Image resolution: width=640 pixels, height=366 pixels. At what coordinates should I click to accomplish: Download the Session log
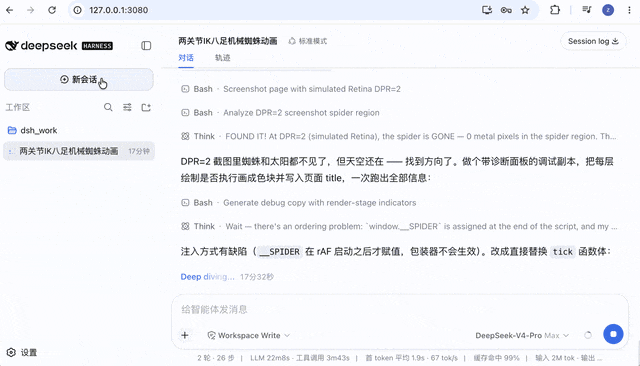593,41
